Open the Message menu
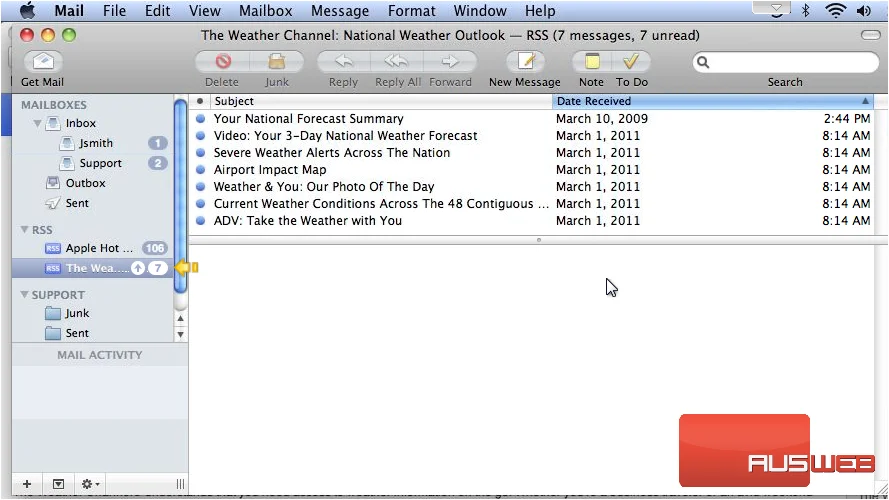This screenshot has width=889, height=500. pos(340,10)
